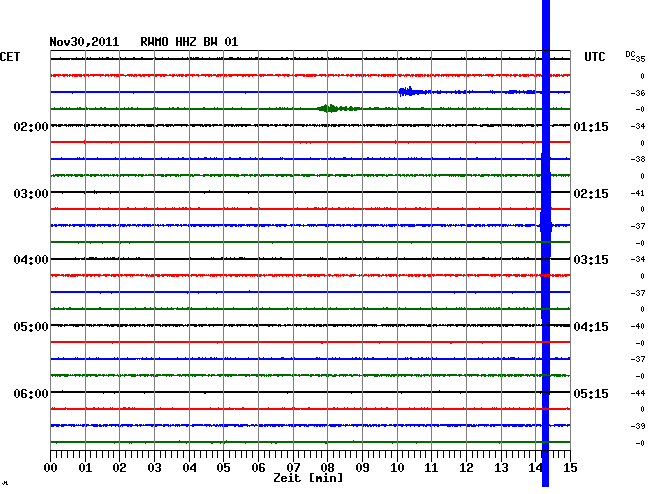
Task: Click x-axis minute tick label 15
Action: tap(570, 467)
